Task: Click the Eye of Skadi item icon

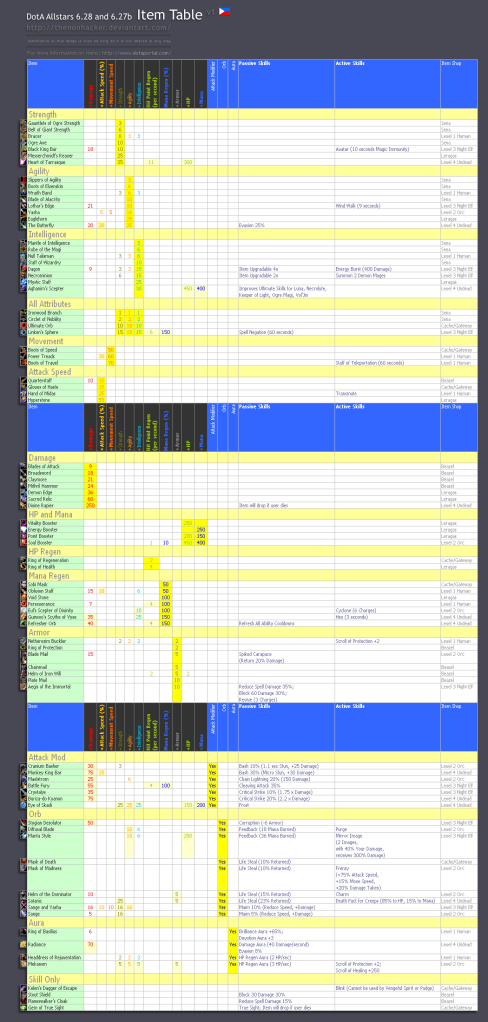Action: pyautogui.click(x=23, y=805)
